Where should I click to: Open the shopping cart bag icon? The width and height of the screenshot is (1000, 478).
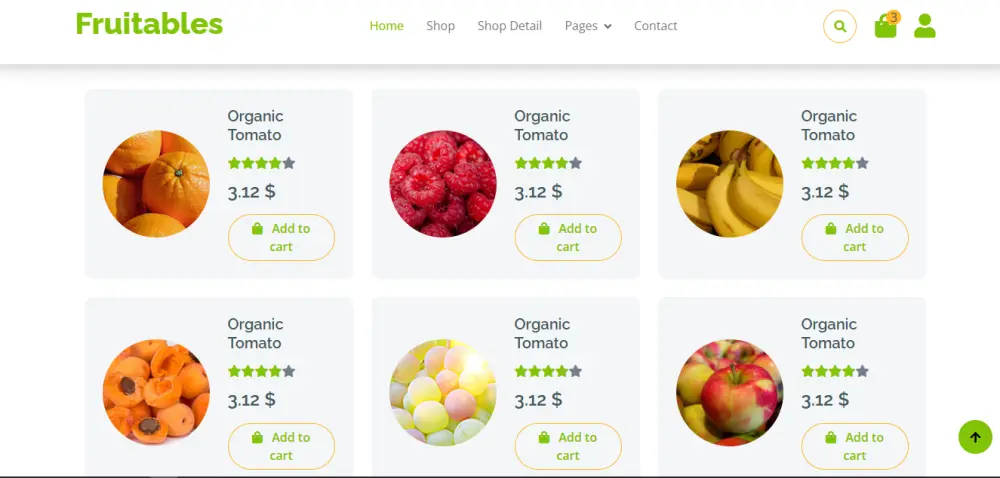[x=885, y=27]
